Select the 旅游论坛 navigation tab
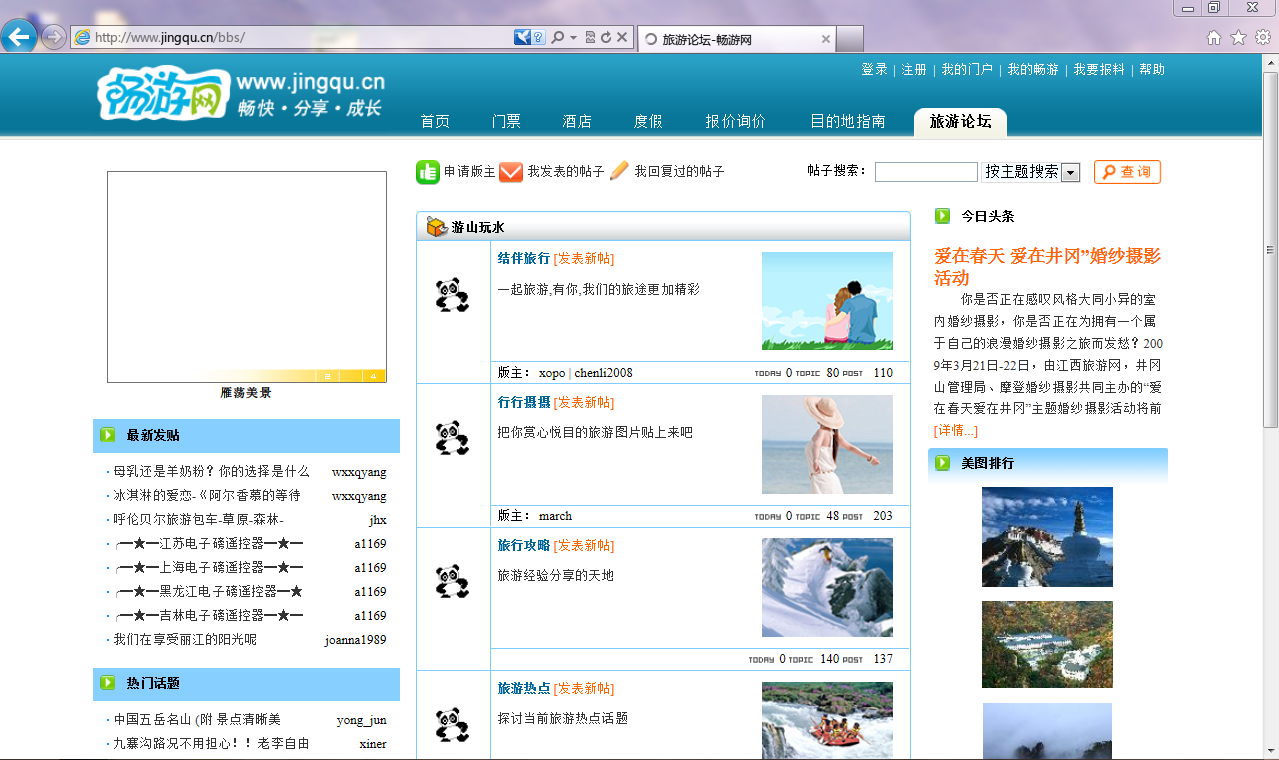The width and height of the screenshot is (1279, 760). [960, 122]
